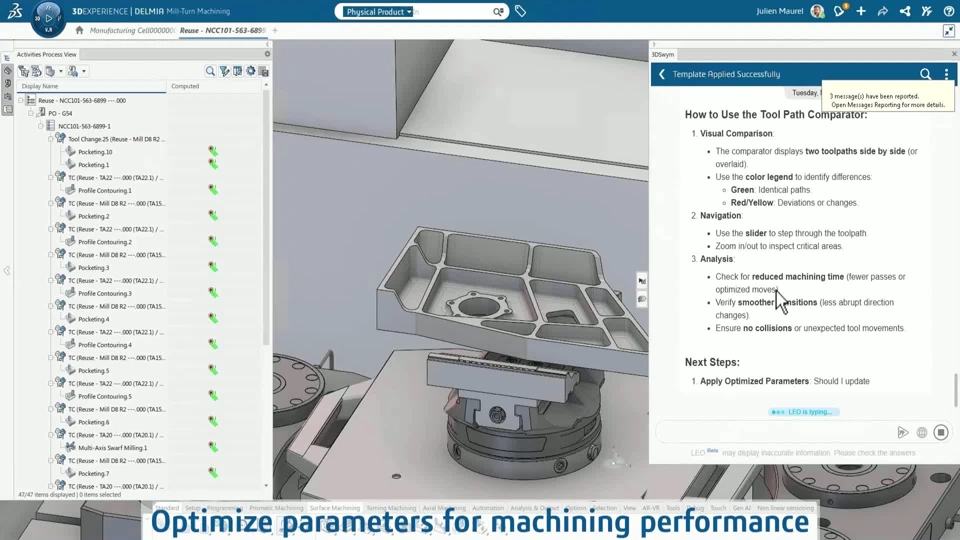The image size is (960, 540).
Task: Open the tools icon next to help
Action: pyautogui.click(x=927, y=11)
